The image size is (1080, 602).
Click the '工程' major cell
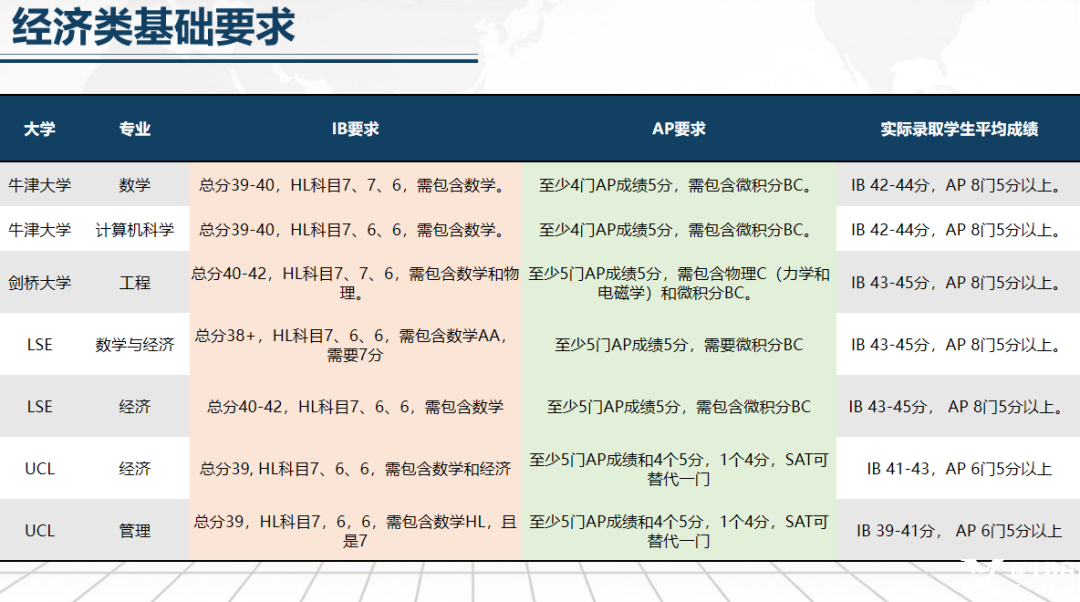(x=134, y=282)
